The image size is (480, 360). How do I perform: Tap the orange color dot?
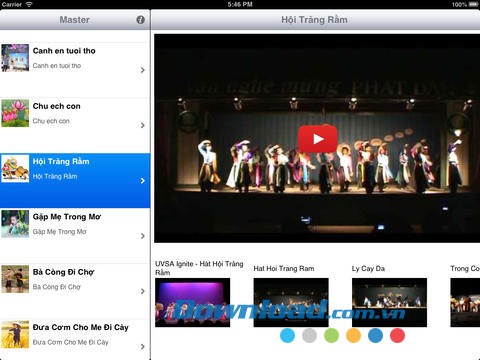click(353, 335)
